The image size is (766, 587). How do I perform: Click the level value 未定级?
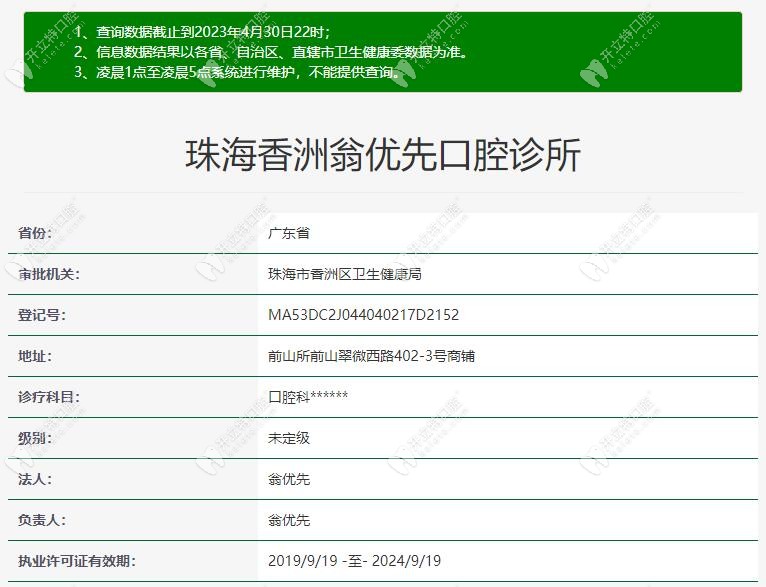click(289, 438)
